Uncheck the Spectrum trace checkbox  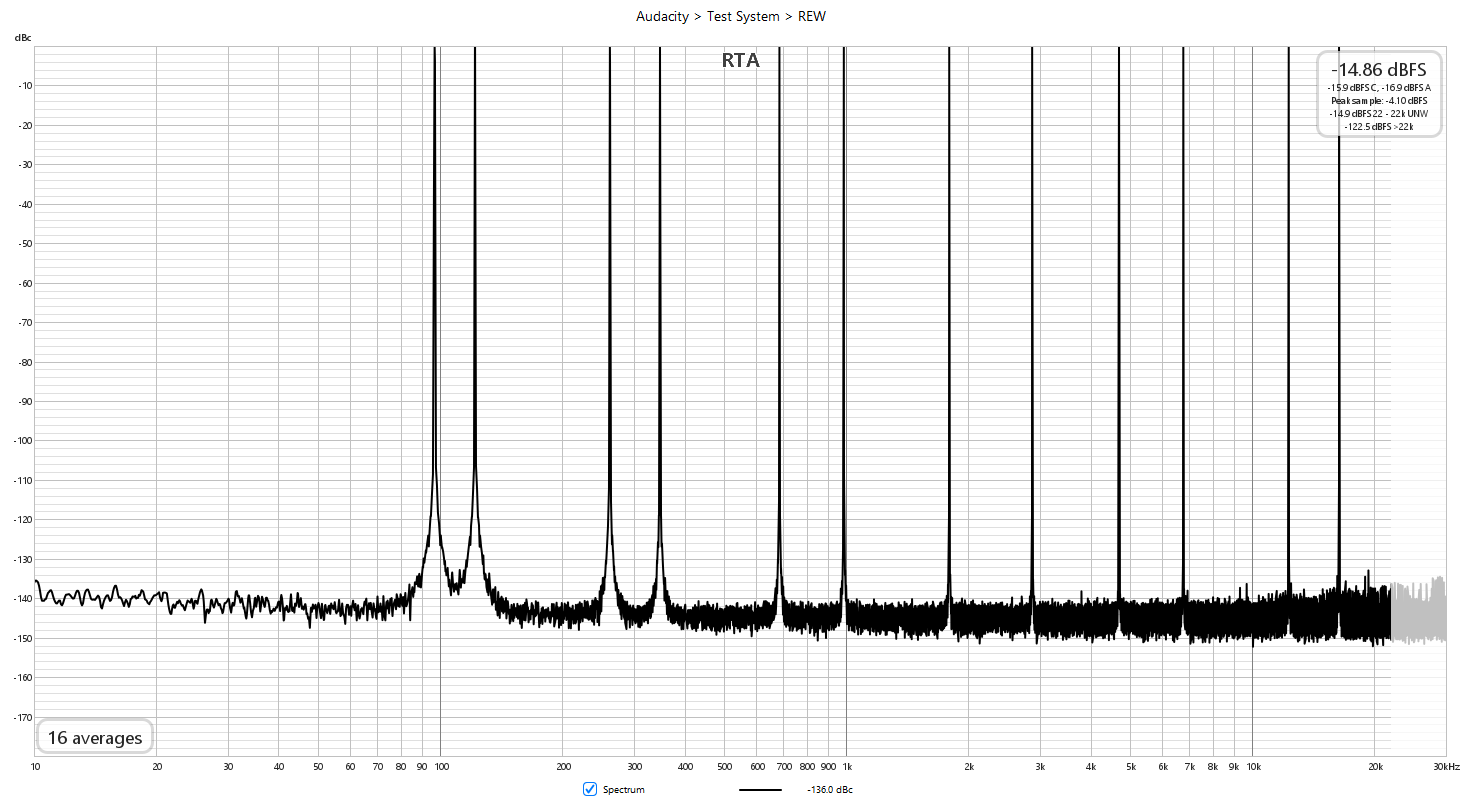[590, 789]
